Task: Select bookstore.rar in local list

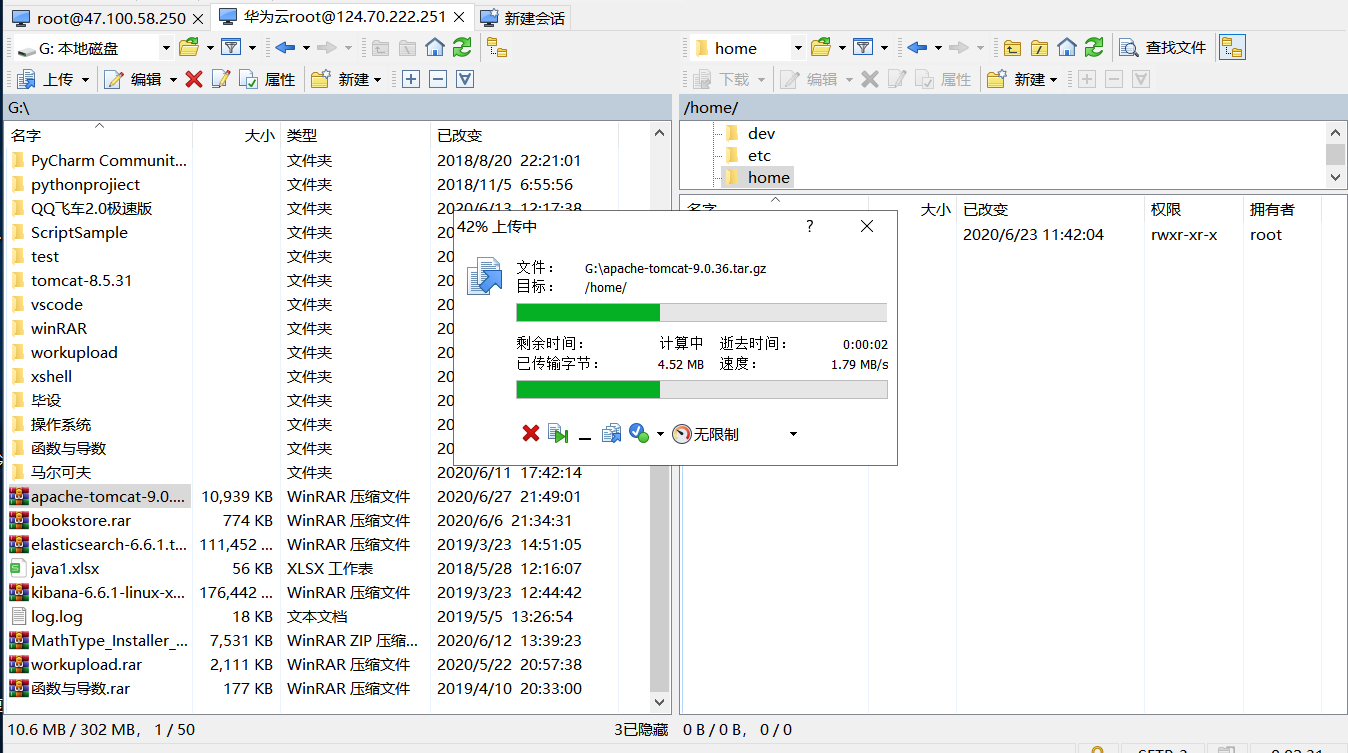Action: tap(81, 520)
